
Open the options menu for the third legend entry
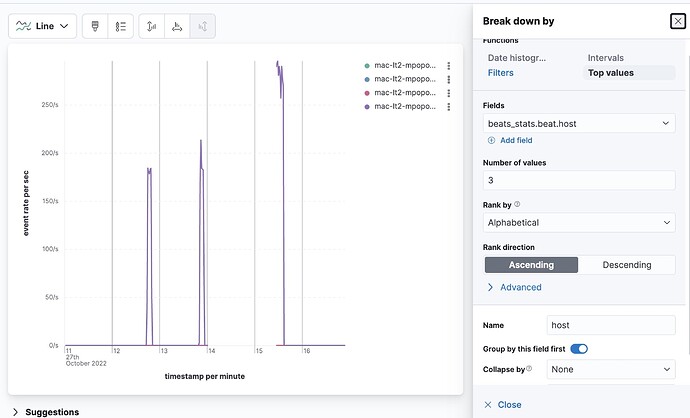[x=448, y=93]
